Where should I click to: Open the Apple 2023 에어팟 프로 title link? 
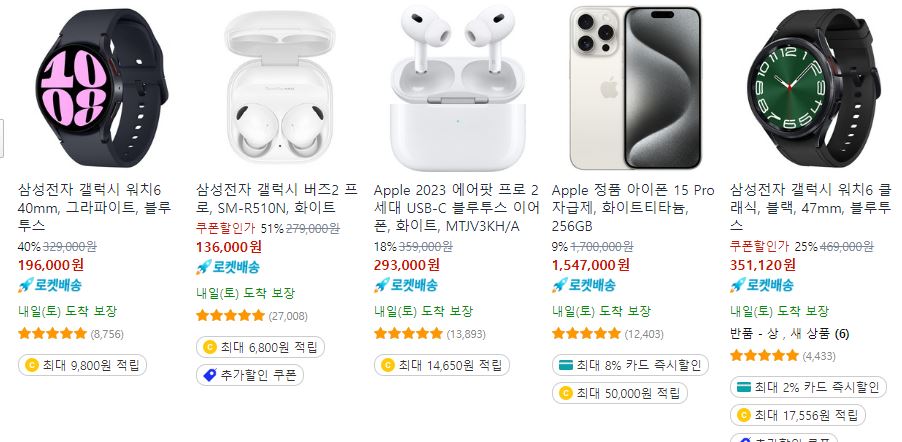point(456,208)
